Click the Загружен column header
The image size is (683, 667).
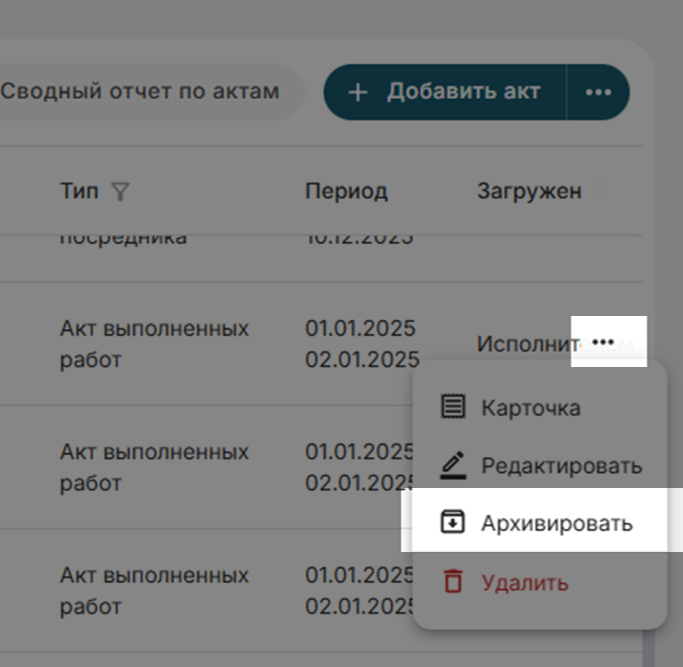click(x=529, y=191)
